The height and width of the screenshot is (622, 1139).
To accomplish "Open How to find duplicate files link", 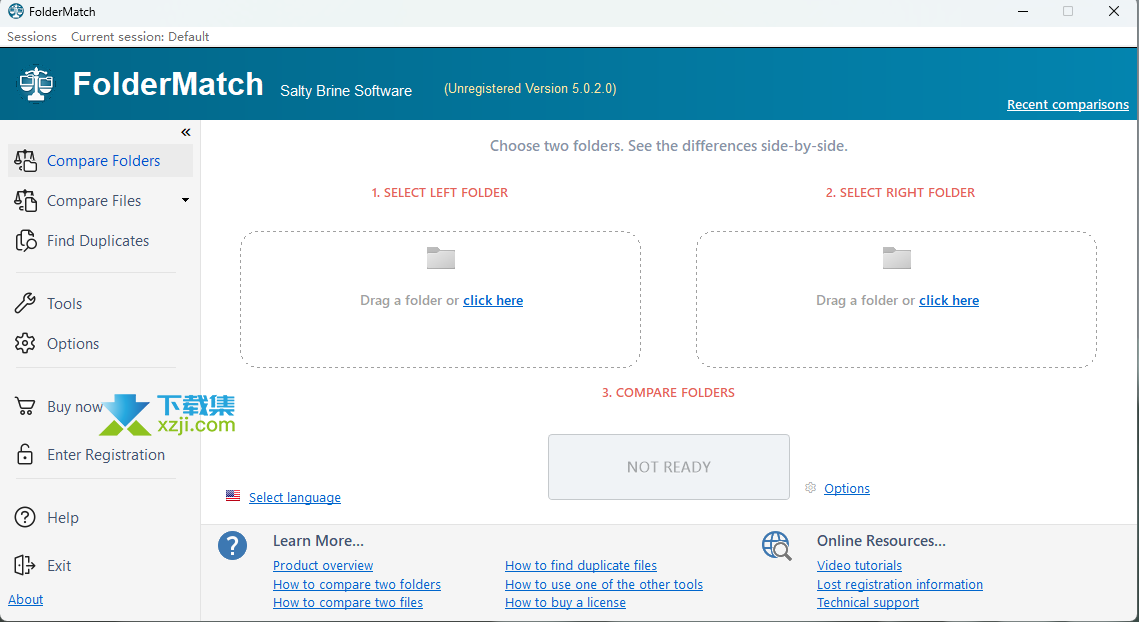I will click(581, 565).
